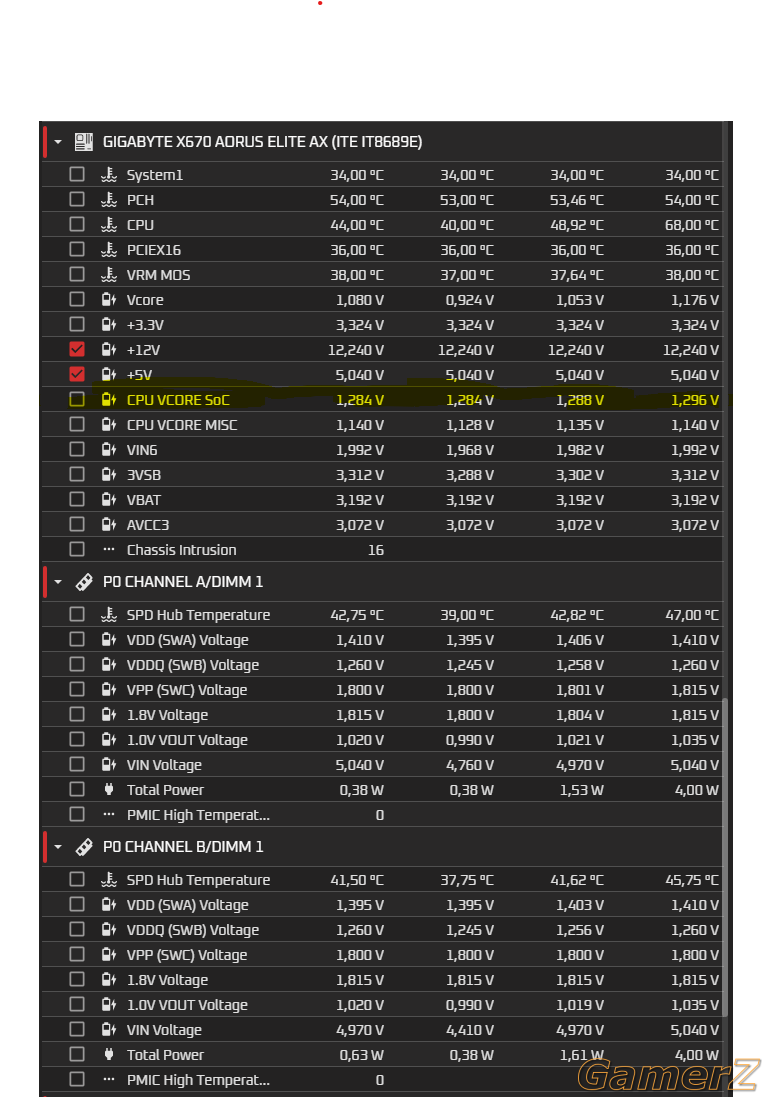Click the memory module icon for Channel B/DIMM 1

coord(84,847)
